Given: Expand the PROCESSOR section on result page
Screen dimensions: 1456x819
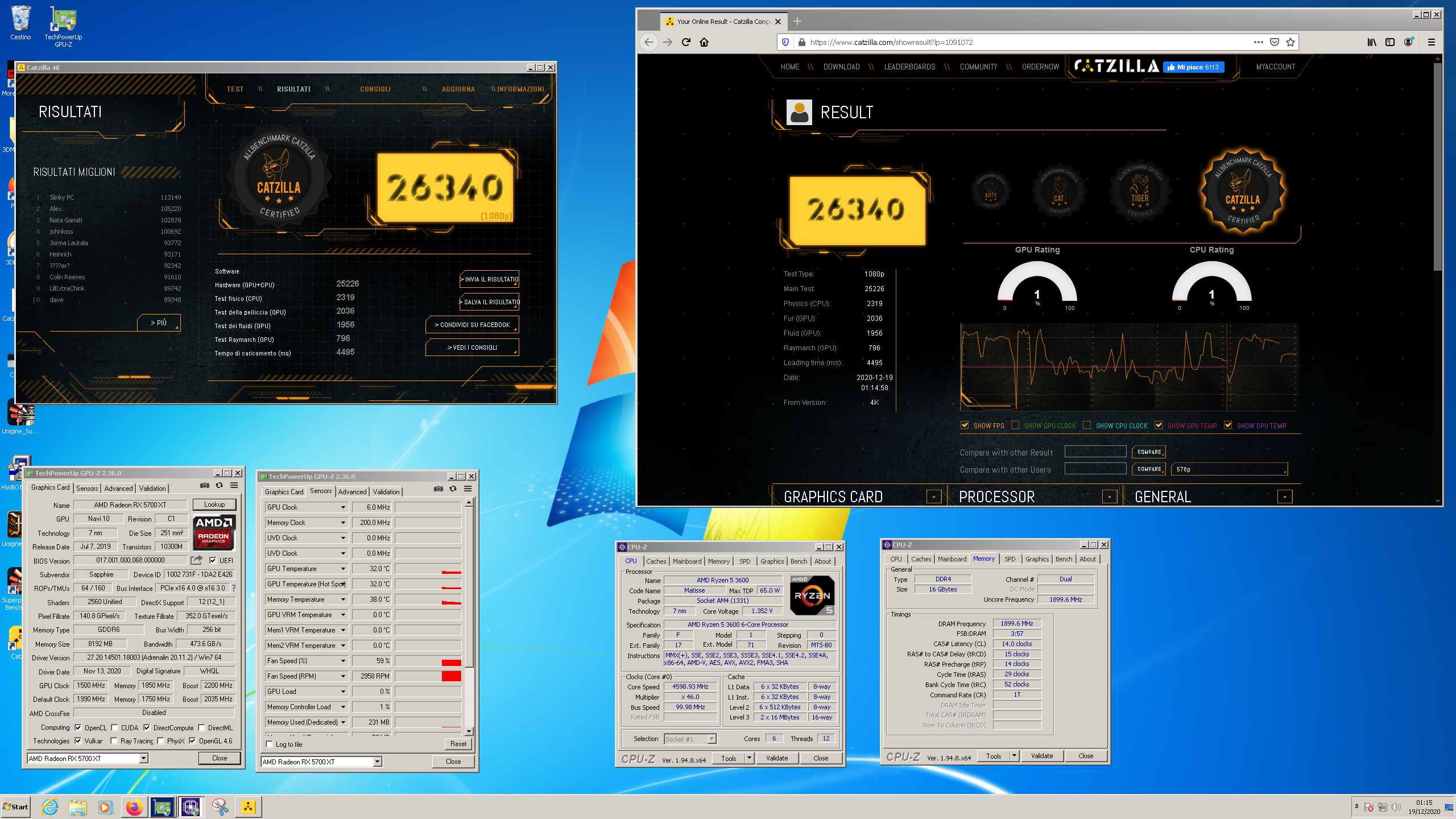Looking at the screenshot, I should [x=1110, y=497].
